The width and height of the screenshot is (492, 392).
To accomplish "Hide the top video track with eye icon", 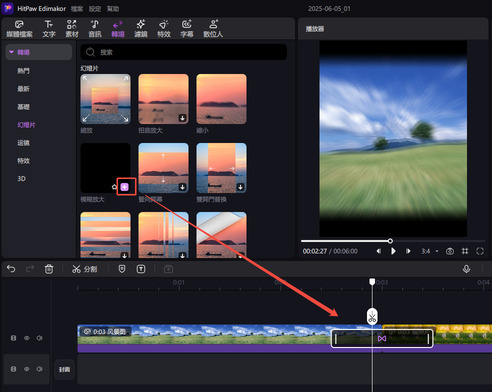I will (x=27, y=338).
